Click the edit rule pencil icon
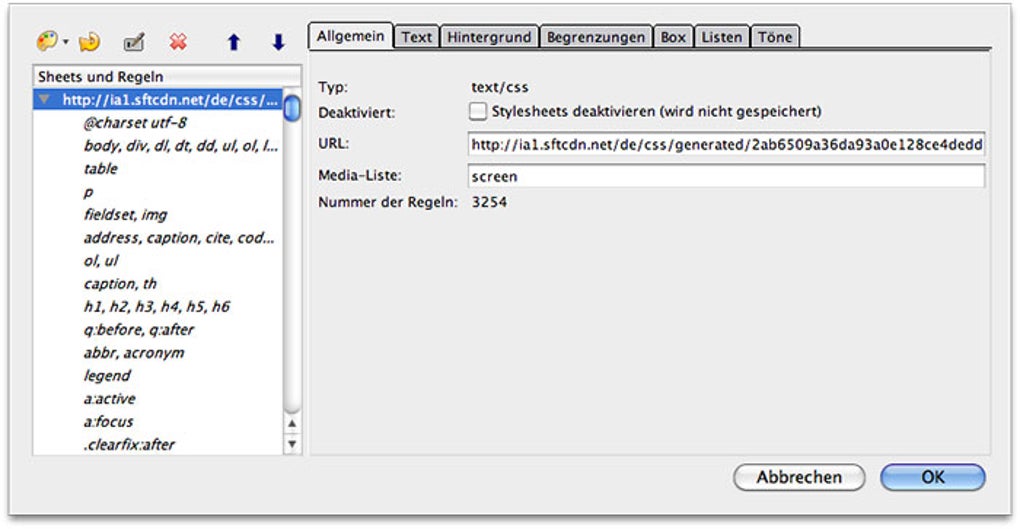Image resolution: width=1020 pixels, height=529 pixels. (x=134, y=43)
